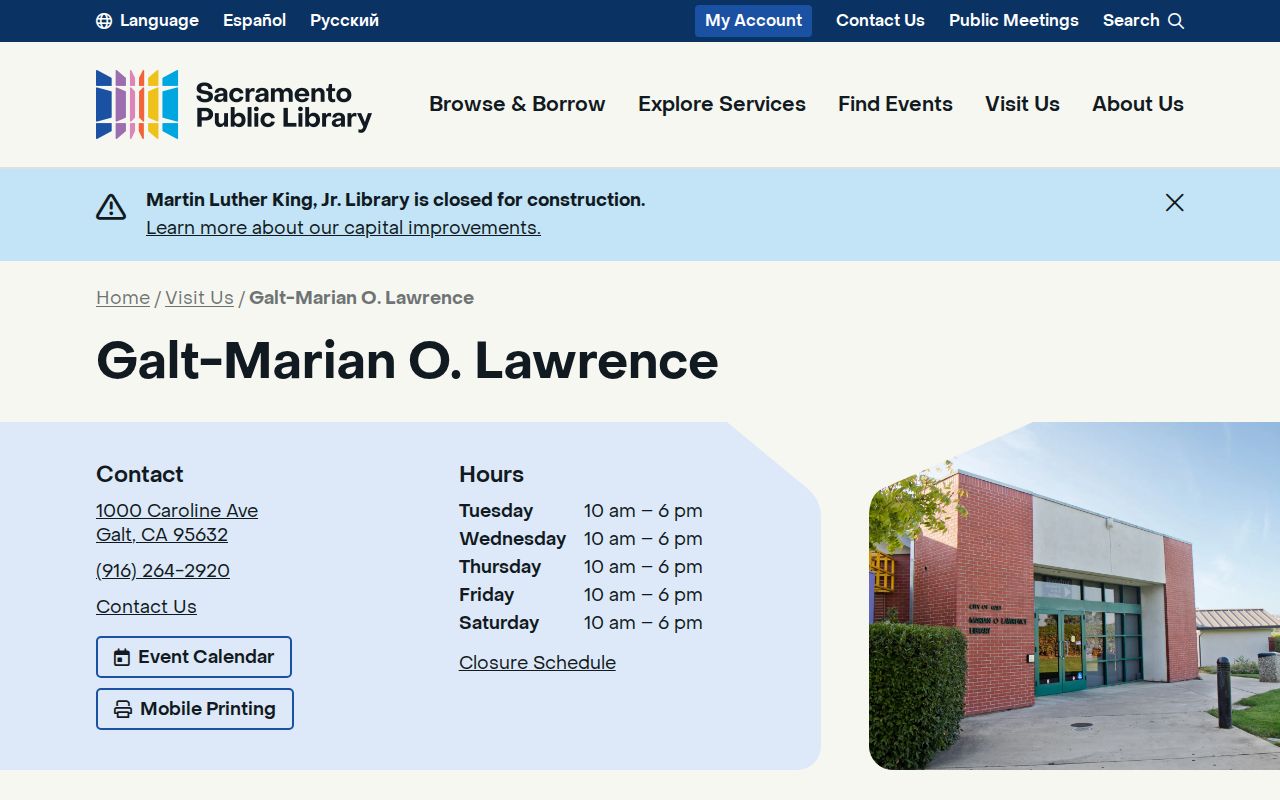The height and width of the screenshot is (800, 1280).
Task: Click the Hours section heading
Action: pos(491,474)
